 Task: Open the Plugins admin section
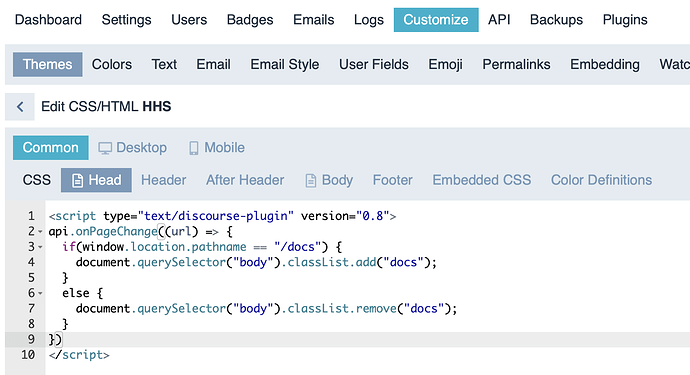coord(625,20)
